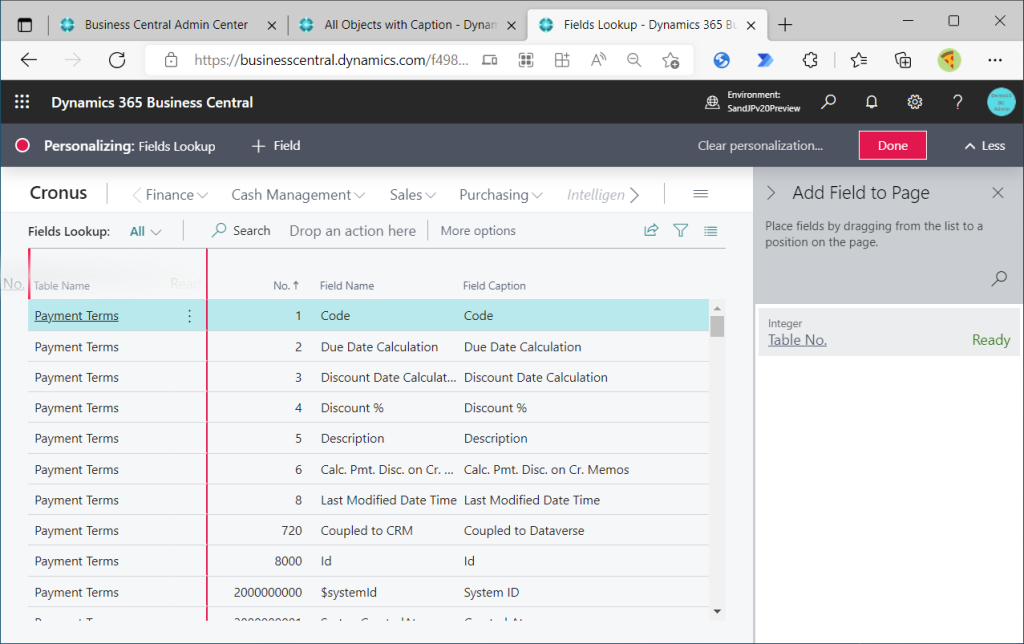Expand the Sales menu
This screenshot has height=644, width=1024.
412,195
